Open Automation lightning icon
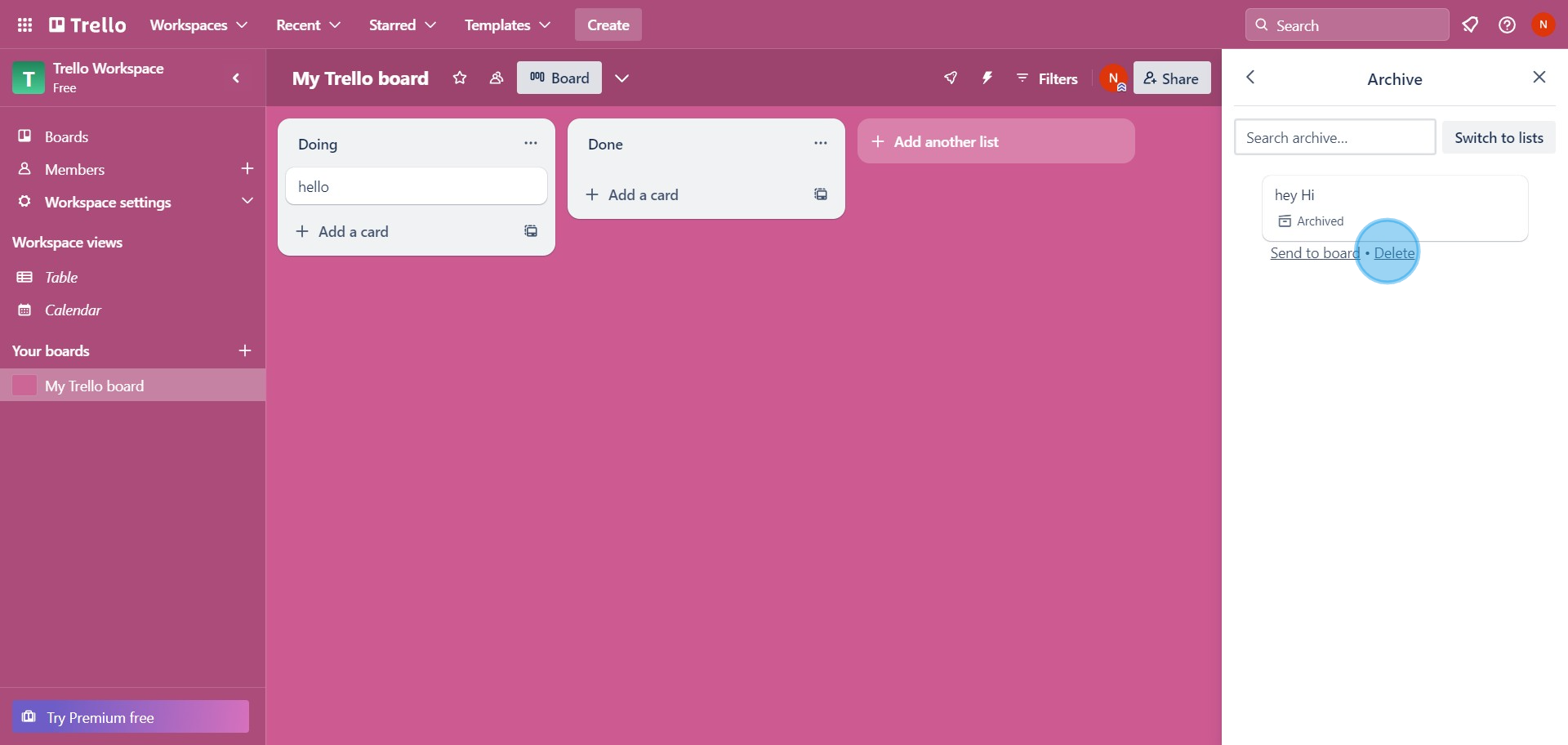The image size is (1568, 745). click(x=987, y=78)
